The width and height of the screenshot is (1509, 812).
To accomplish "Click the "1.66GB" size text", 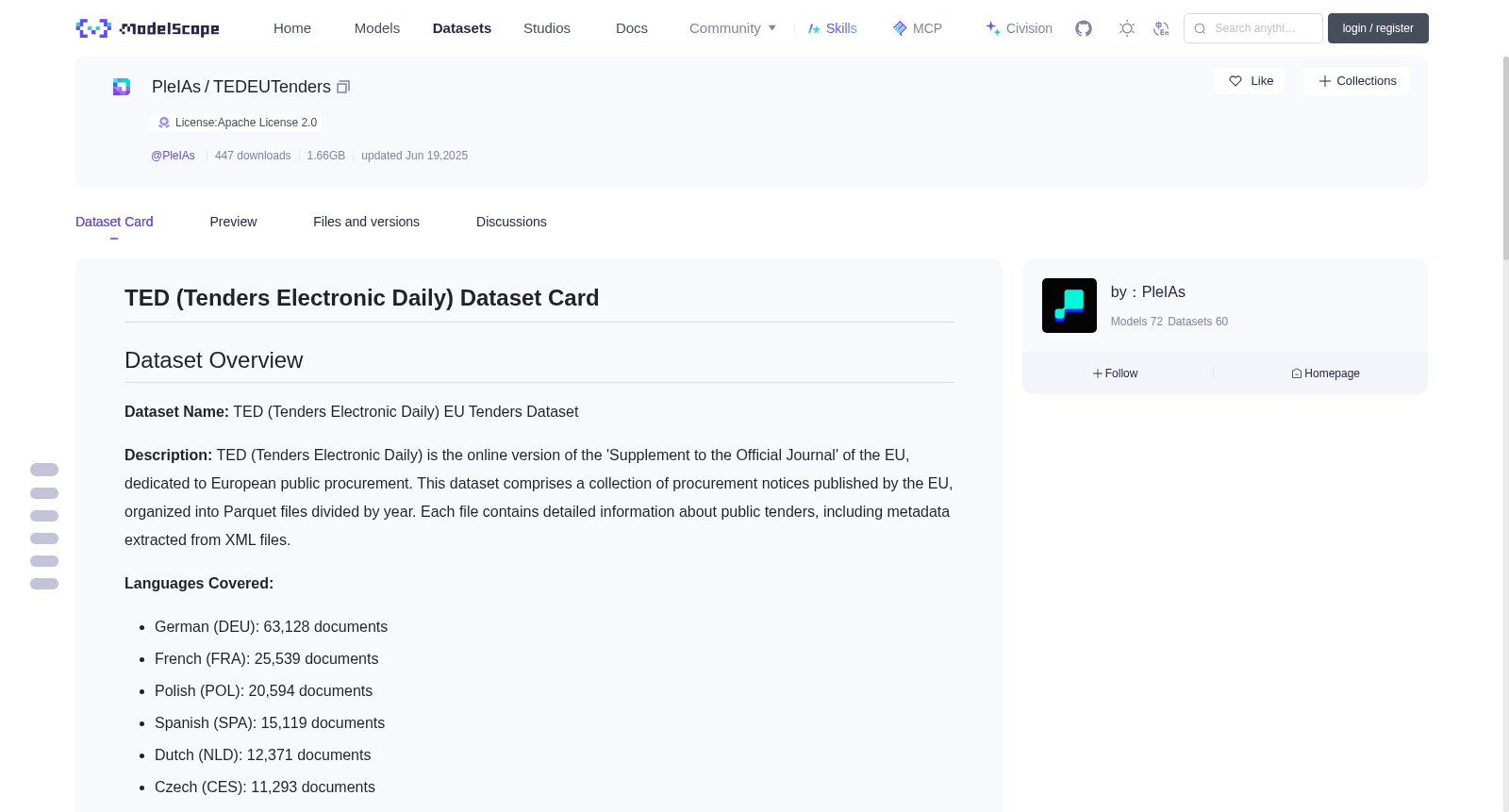I will pyautogui.click(x=326, y=156).
